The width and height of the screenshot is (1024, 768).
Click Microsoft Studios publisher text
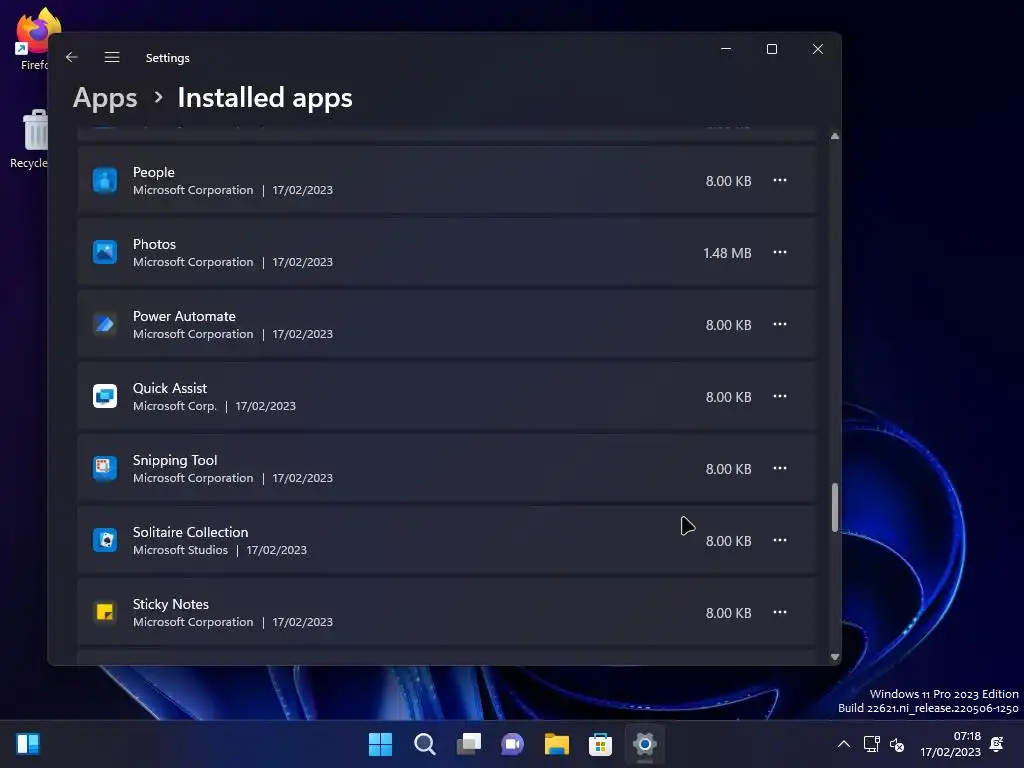tap(180, 550)
